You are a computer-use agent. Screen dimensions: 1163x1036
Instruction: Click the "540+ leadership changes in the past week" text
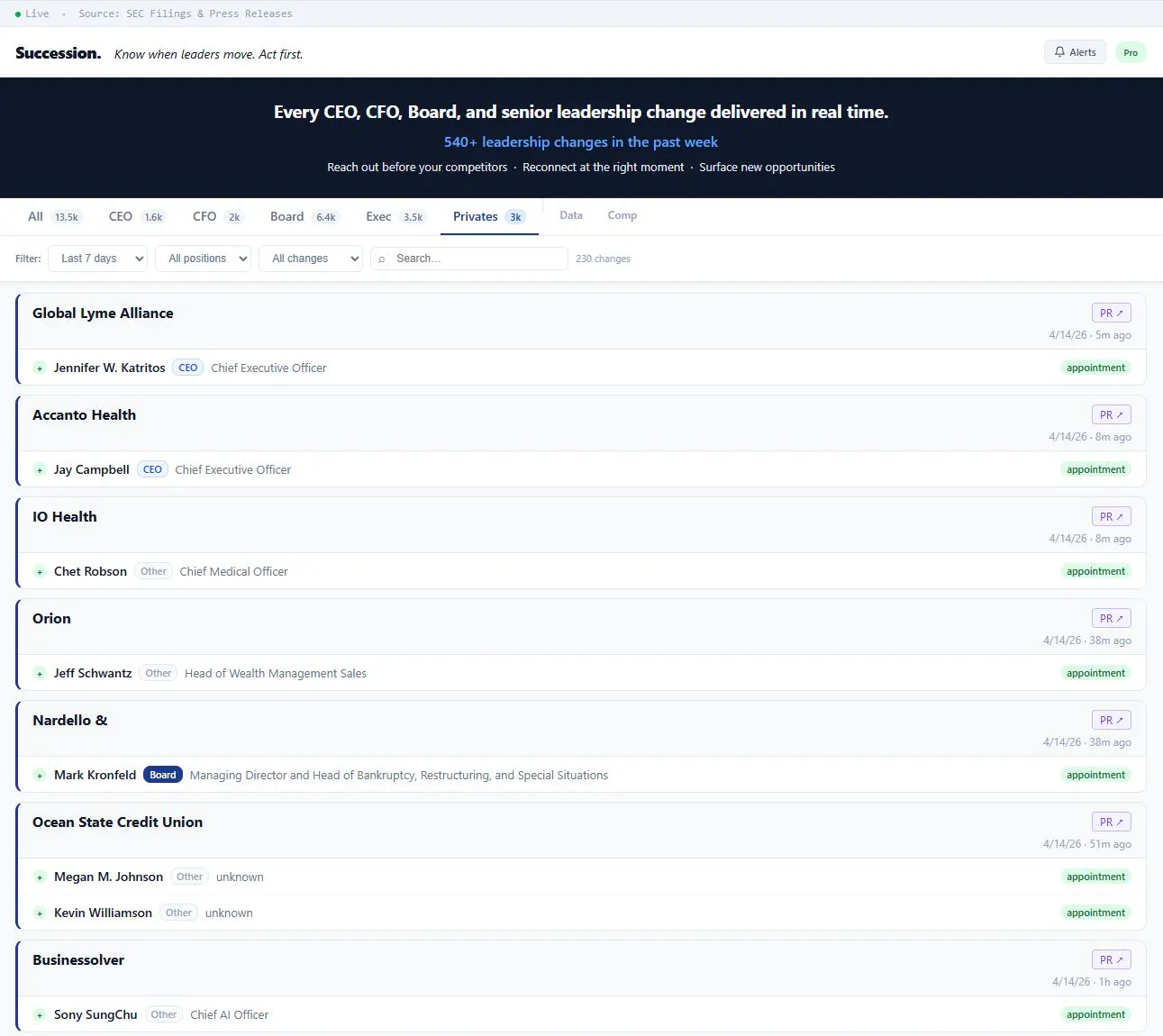tap(581, 141)
